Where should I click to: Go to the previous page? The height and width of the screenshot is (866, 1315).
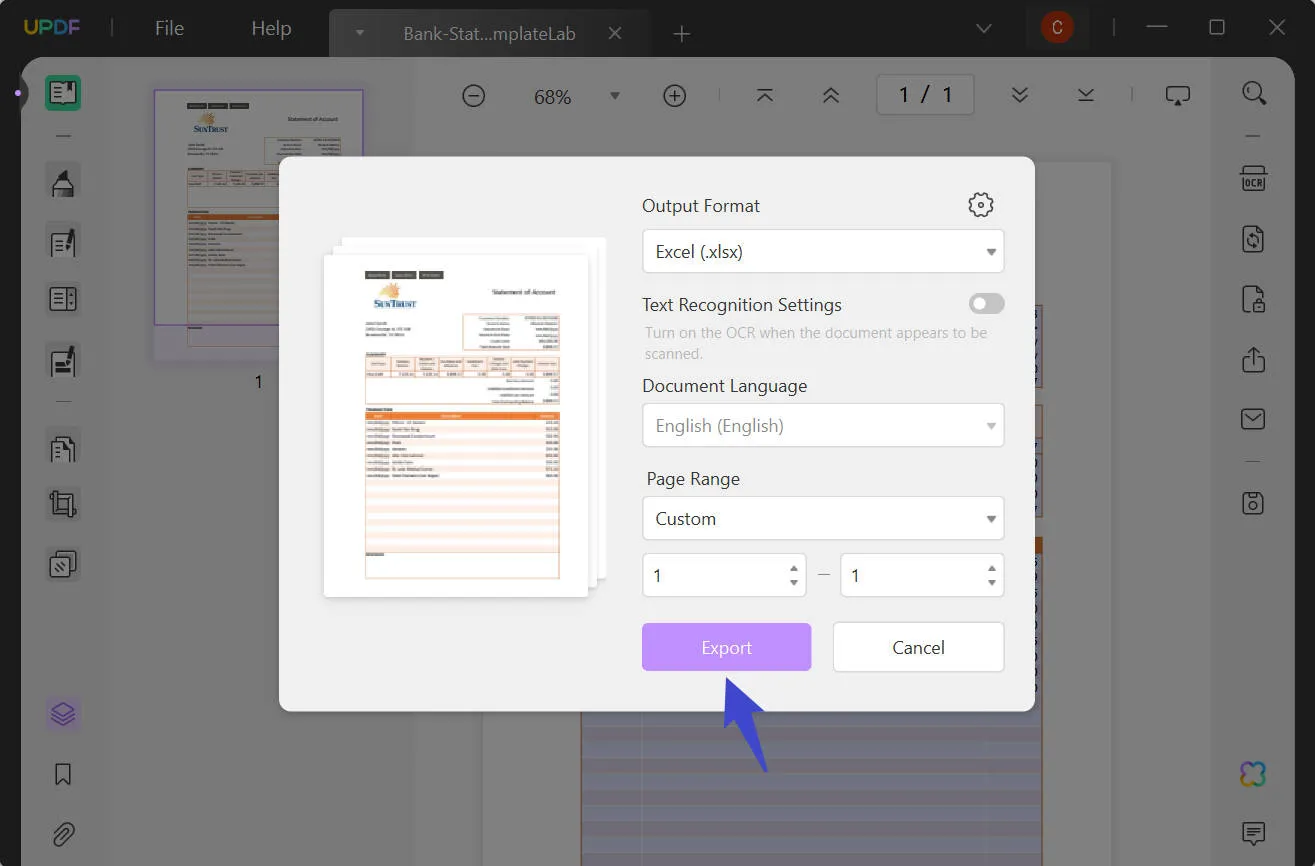coord(831,95)
